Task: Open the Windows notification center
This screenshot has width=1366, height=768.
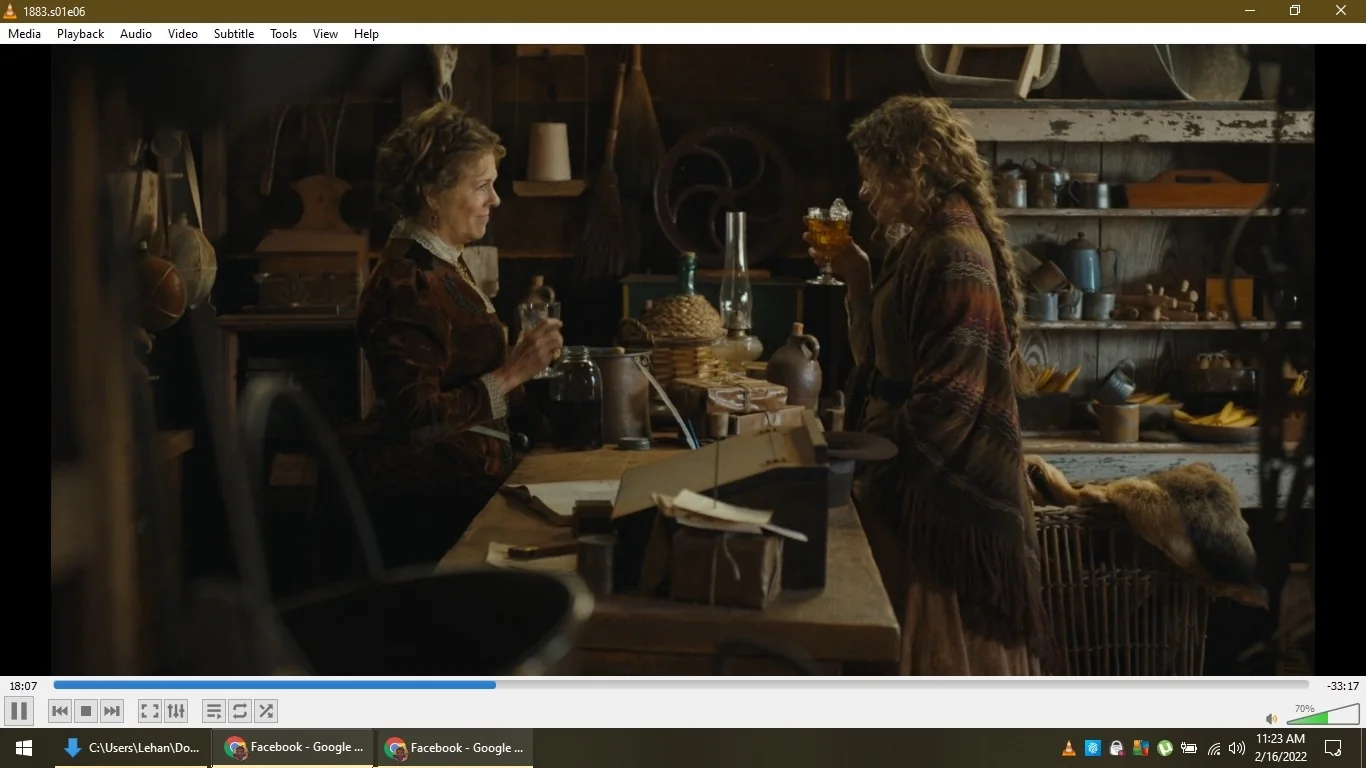Action: tap(1333, 748)
